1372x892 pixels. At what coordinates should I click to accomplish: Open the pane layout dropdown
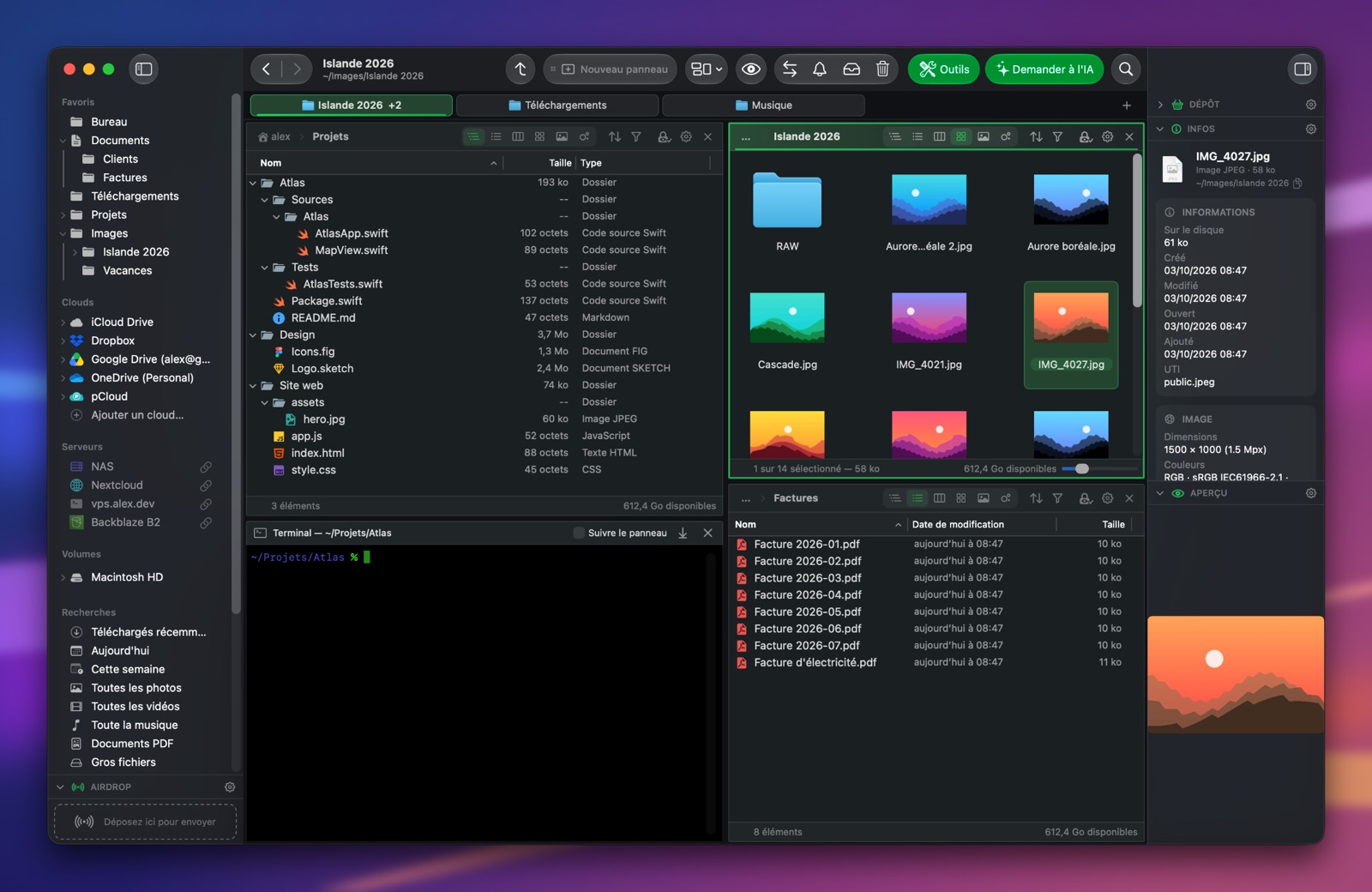tap(707, 69)
